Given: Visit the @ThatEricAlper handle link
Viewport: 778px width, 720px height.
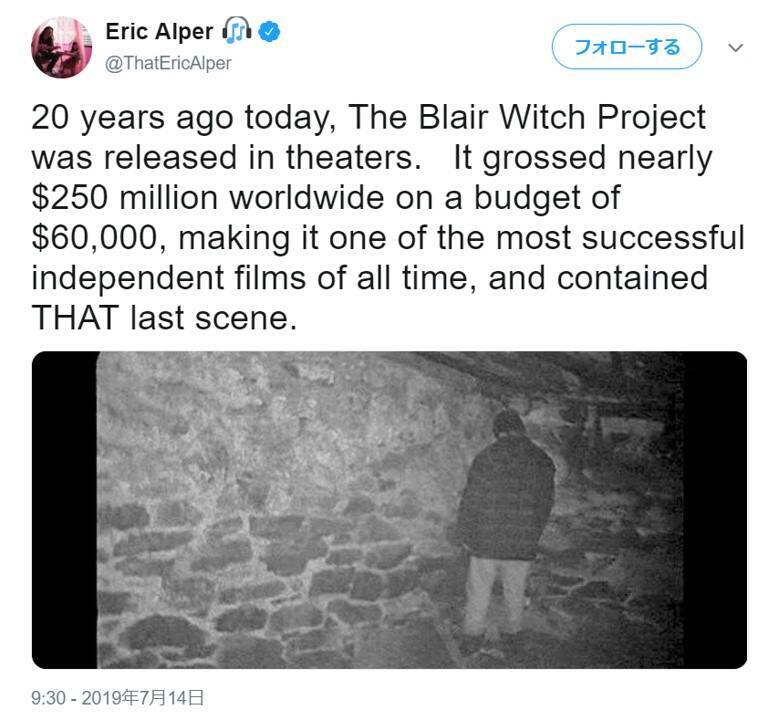Looking at the screenshot, I should click(169, 64).
